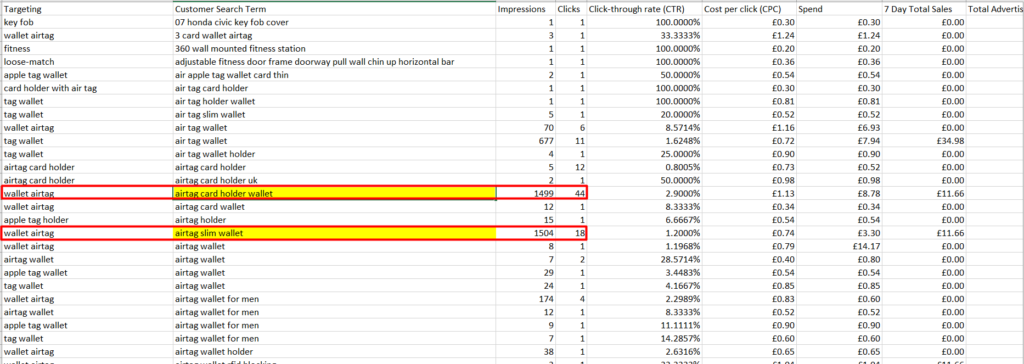Image resolution: width=1024 pixels, height=364 pixels.
Task: Select the £1.13 cost per click cell
Action: (x=749, y=193)
